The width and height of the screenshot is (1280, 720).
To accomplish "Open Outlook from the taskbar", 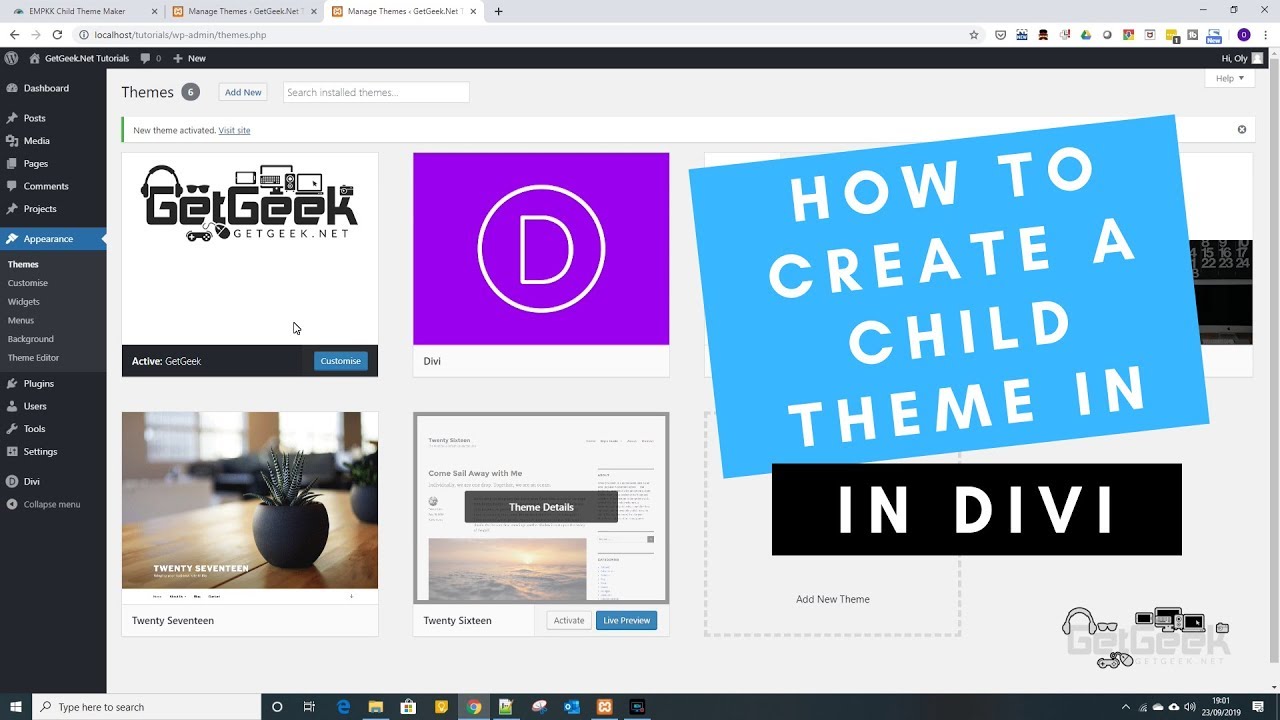I will (572, 707).
